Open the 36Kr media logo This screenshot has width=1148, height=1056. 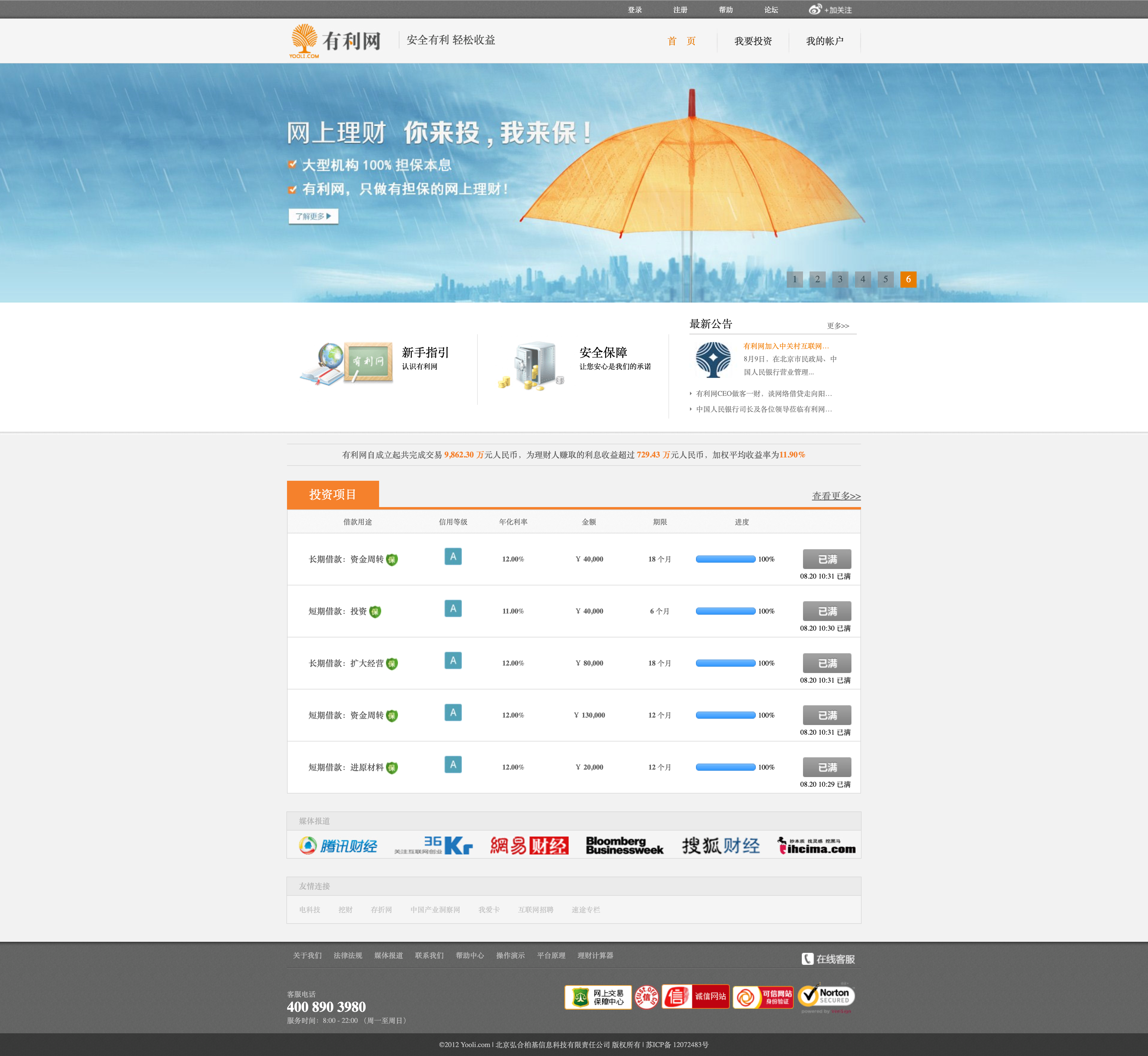[x=434, y=846]
